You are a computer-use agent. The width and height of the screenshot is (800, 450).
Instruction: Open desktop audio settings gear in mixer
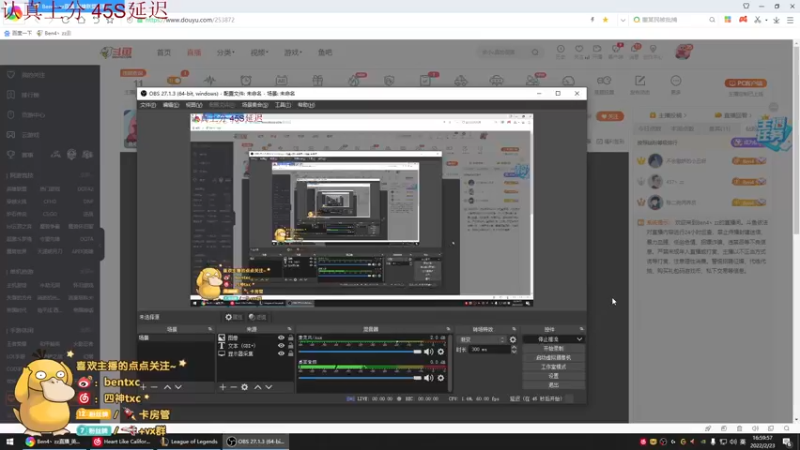coord(441,378)
